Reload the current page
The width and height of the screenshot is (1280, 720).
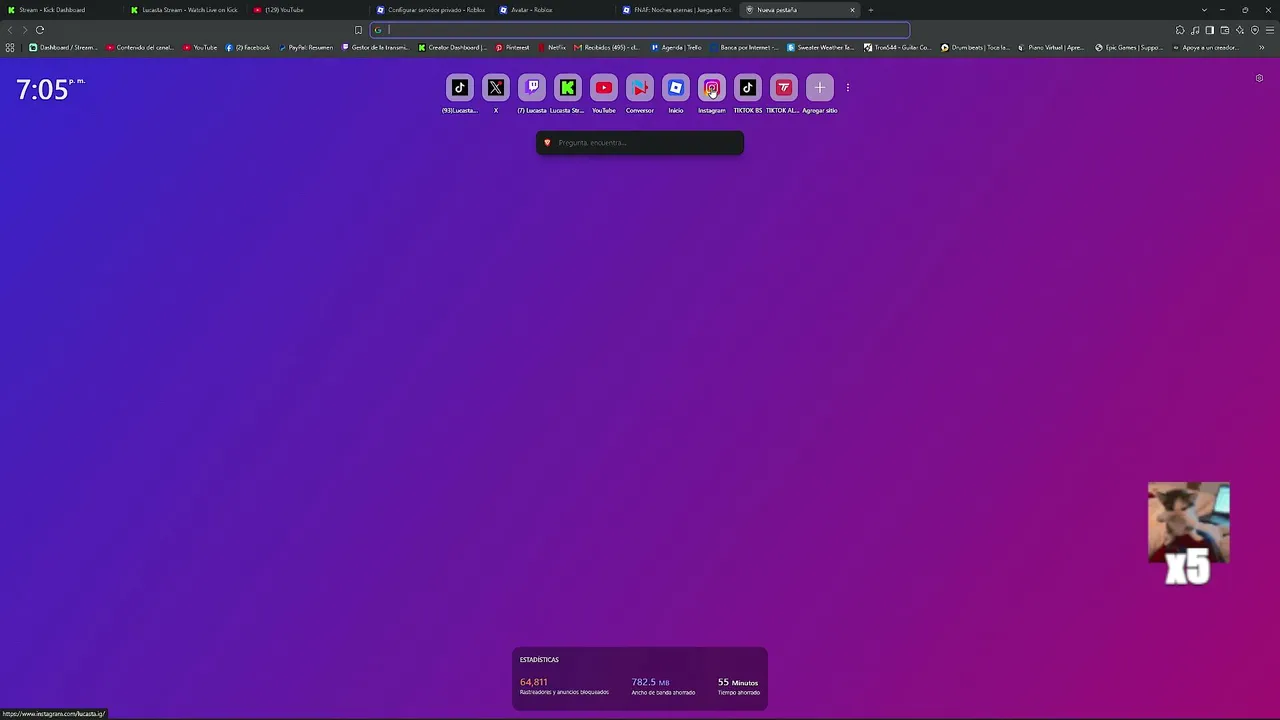pyautogui.click(x=40, y=30)
